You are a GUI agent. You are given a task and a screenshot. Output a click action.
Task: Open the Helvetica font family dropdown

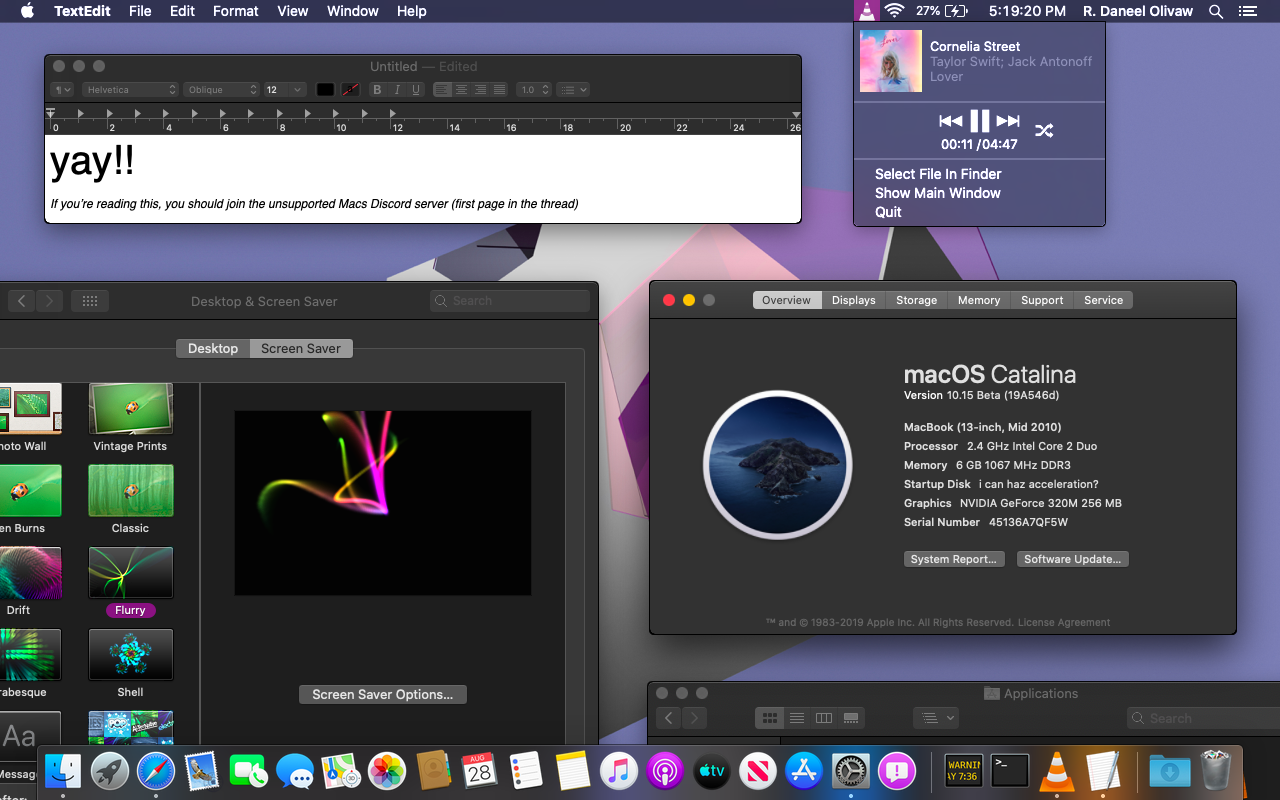click(130, 90)
